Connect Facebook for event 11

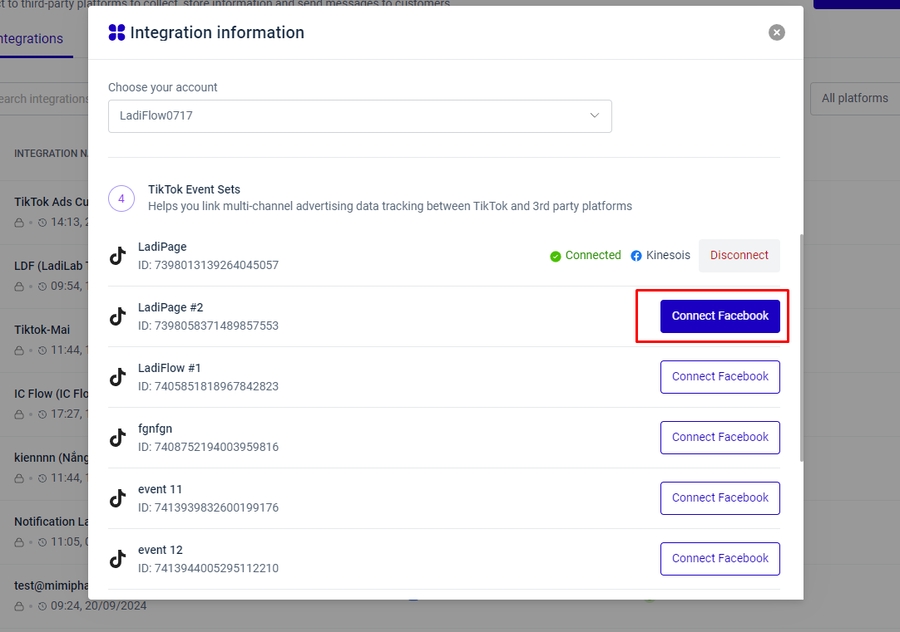pyautogui.click(x=720, y=498)
